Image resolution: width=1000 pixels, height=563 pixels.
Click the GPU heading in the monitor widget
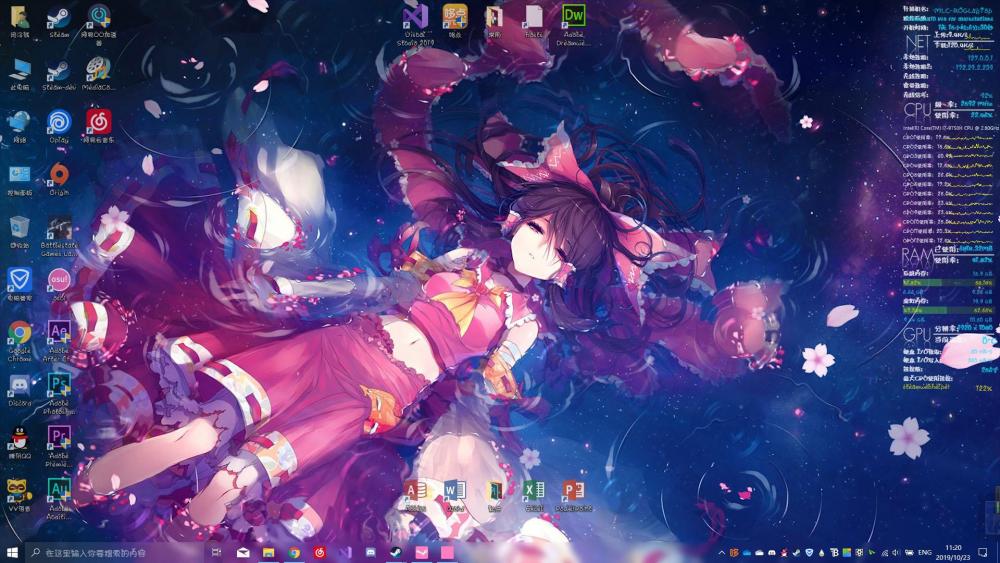[x=918, y=334]
